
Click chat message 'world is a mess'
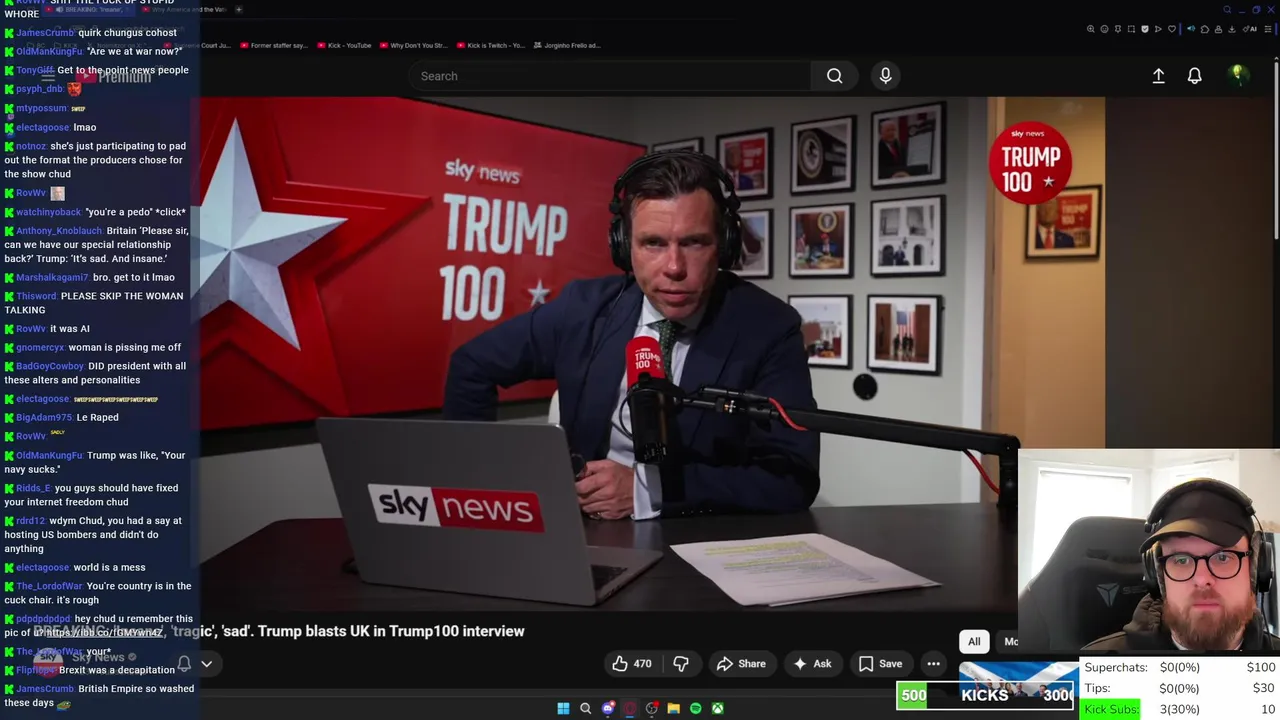(x=109, y=568)
